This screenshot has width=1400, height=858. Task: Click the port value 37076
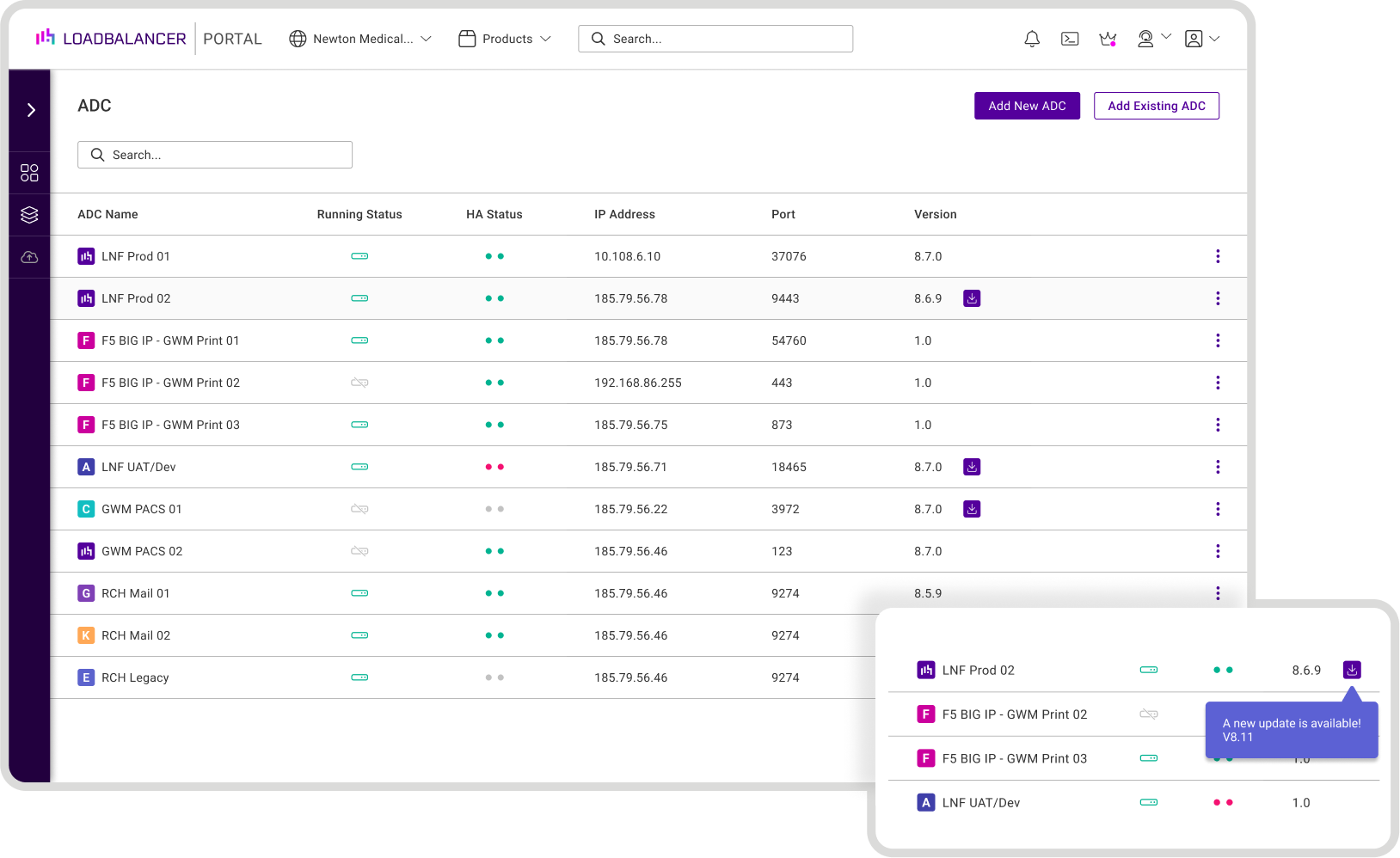tap(789, 256)
